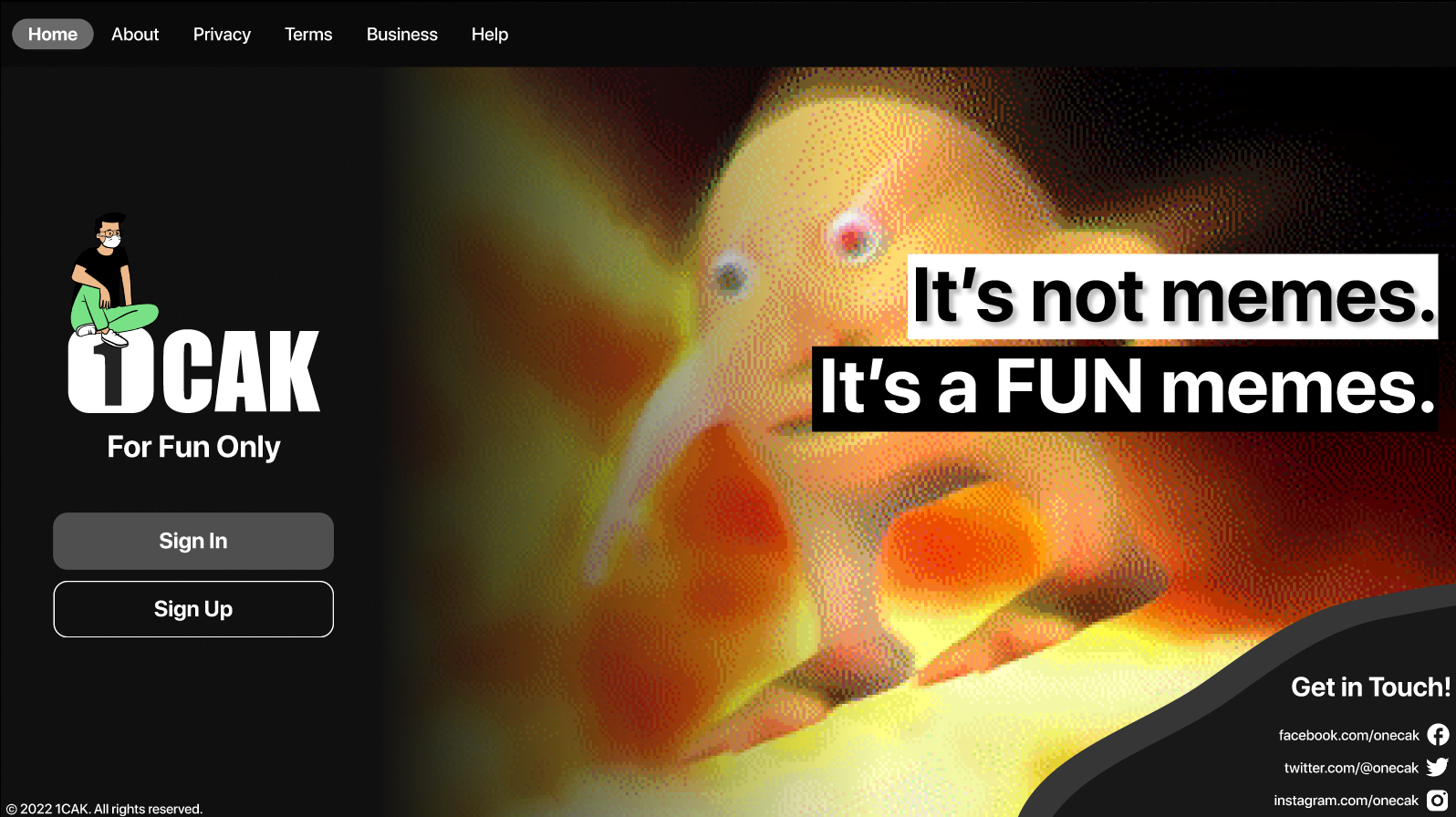1456x817 pixels.
Task: Follow the facebook.com/onecak link
Action: [x=1348, y=735]
